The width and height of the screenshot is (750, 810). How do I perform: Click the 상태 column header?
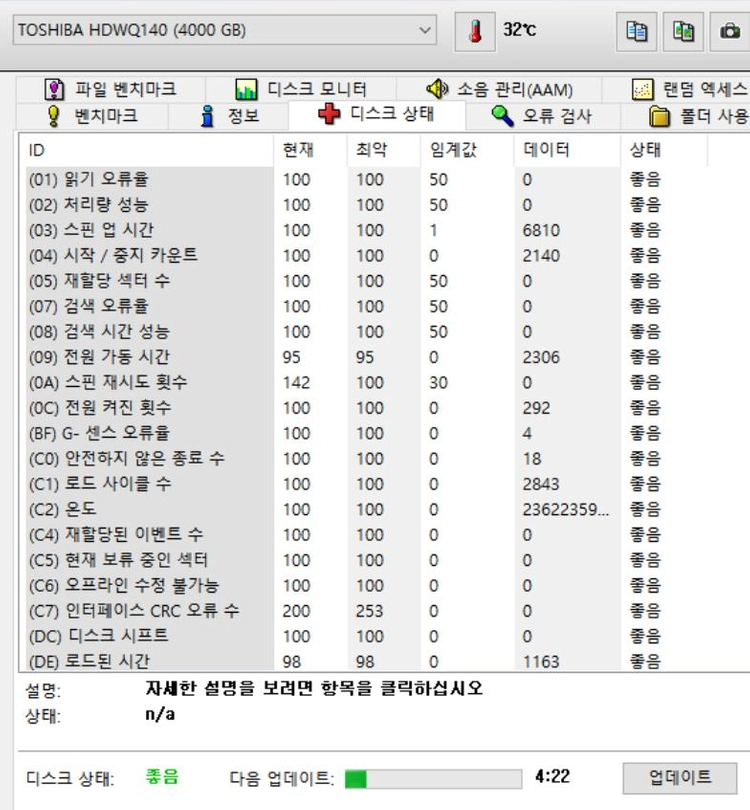pyautogui.click(x=664, y=150)
